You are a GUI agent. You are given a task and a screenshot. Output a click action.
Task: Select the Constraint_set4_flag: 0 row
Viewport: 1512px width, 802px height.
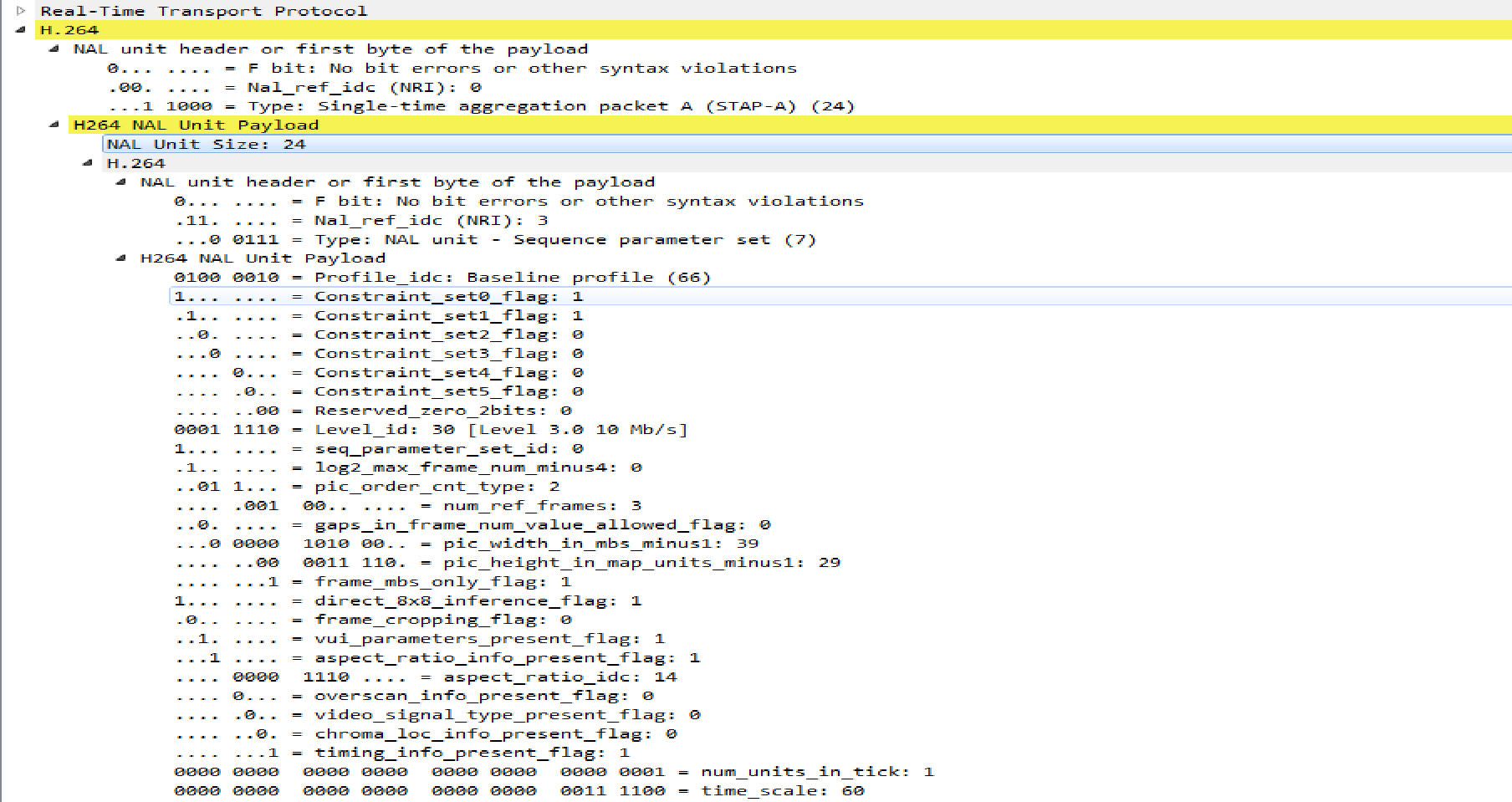point(379,372)
